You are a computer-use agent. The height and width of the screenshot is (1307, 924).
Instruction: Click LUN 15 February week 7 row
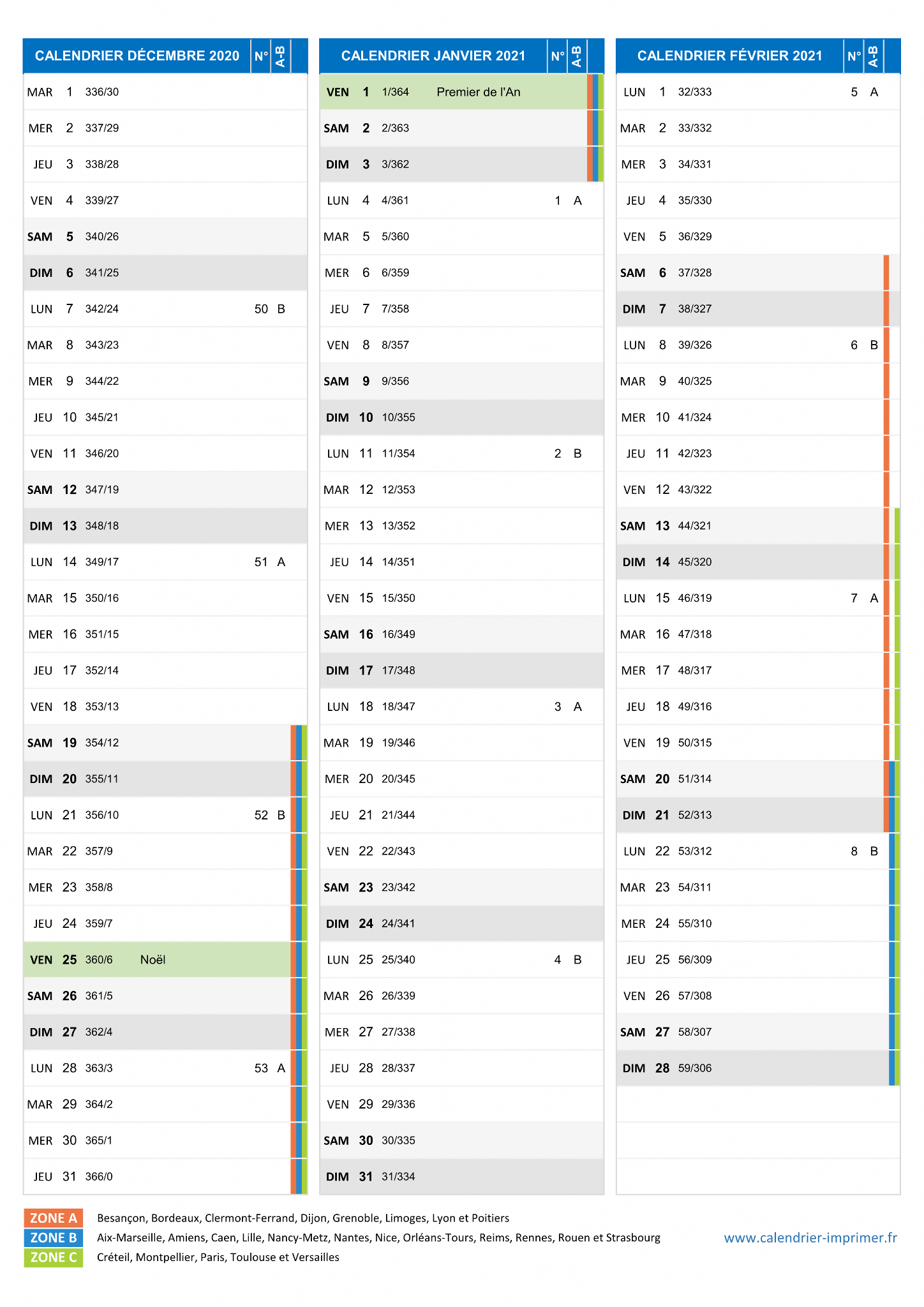coord(758,598)
